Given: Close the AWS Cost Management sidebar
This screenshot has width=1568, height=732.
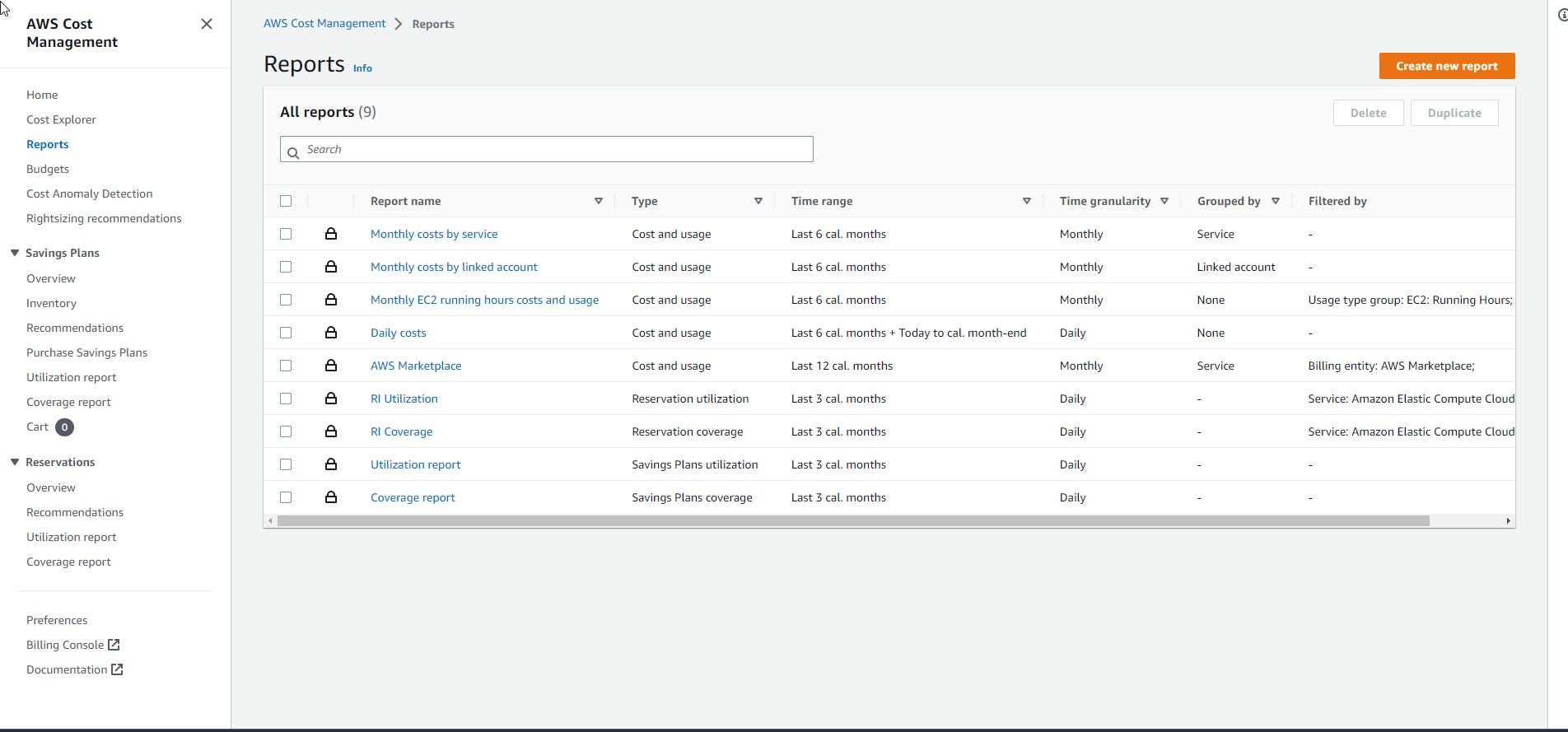Looking at the screenshot, I should (x=207, y=24).
